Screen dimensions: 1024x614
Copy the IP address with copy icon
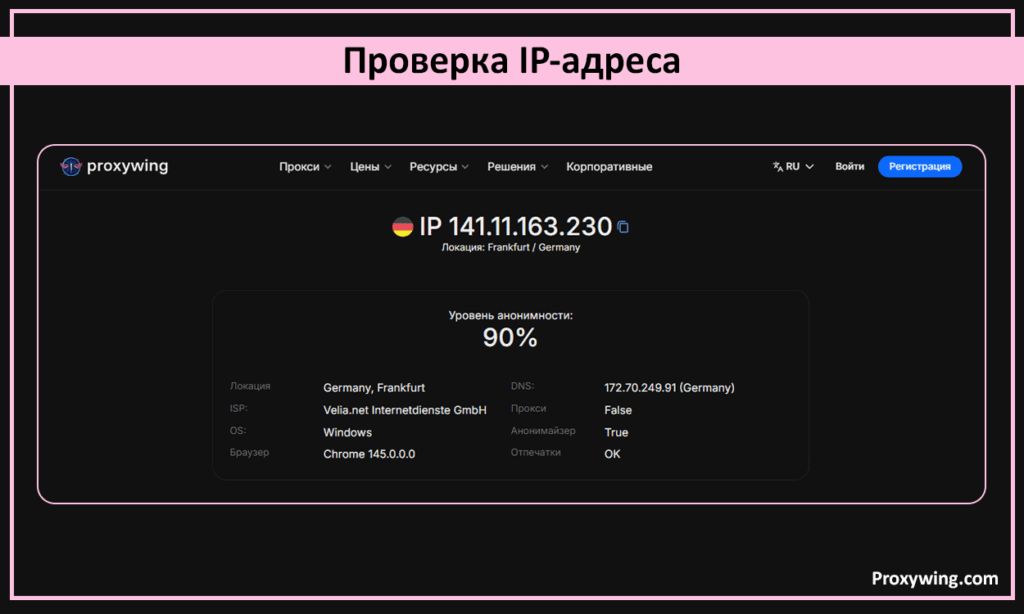[x=623, y=227]
